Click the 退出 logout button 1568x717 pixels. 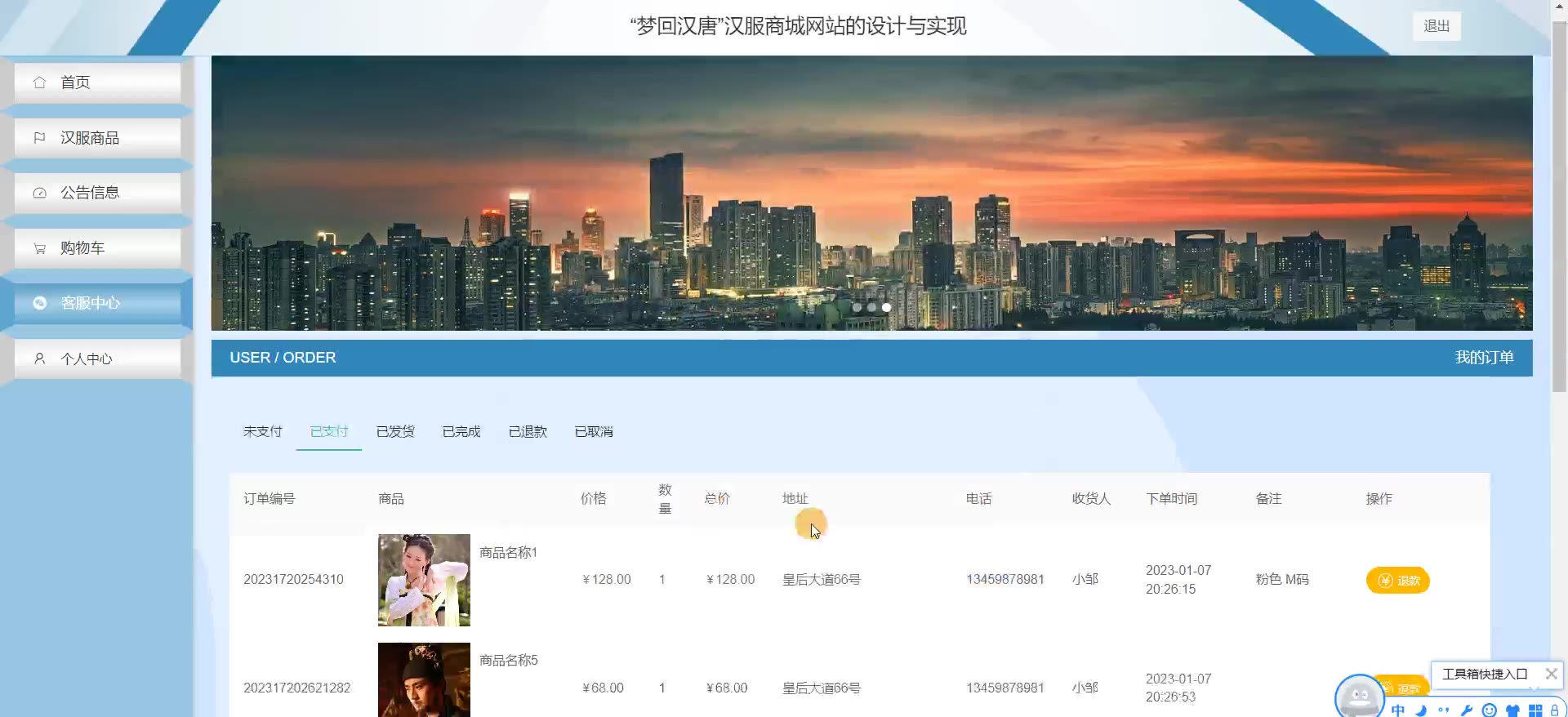point(1437,26)
